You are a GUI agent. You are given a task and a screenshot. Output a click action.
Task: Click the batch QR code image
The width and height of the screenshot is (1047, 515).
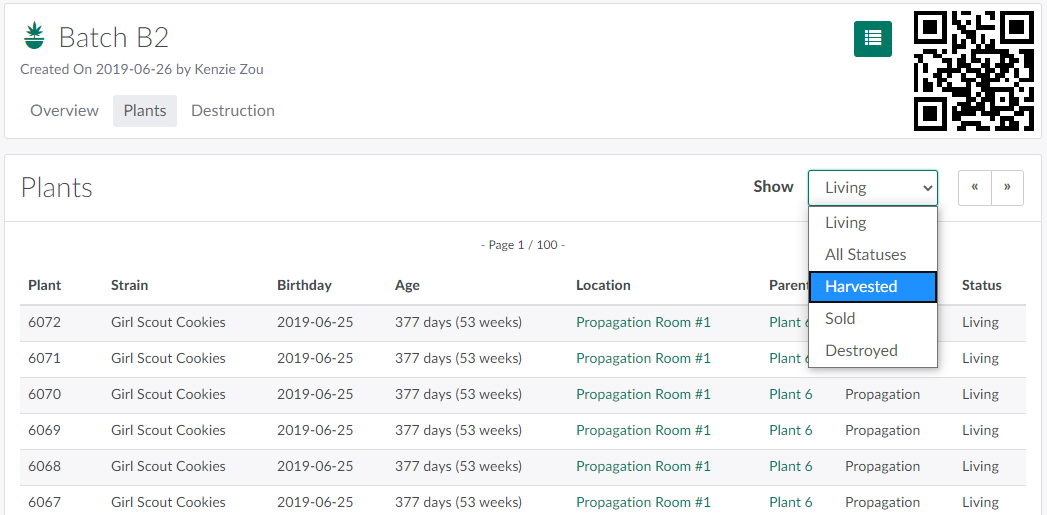(973, 71)
